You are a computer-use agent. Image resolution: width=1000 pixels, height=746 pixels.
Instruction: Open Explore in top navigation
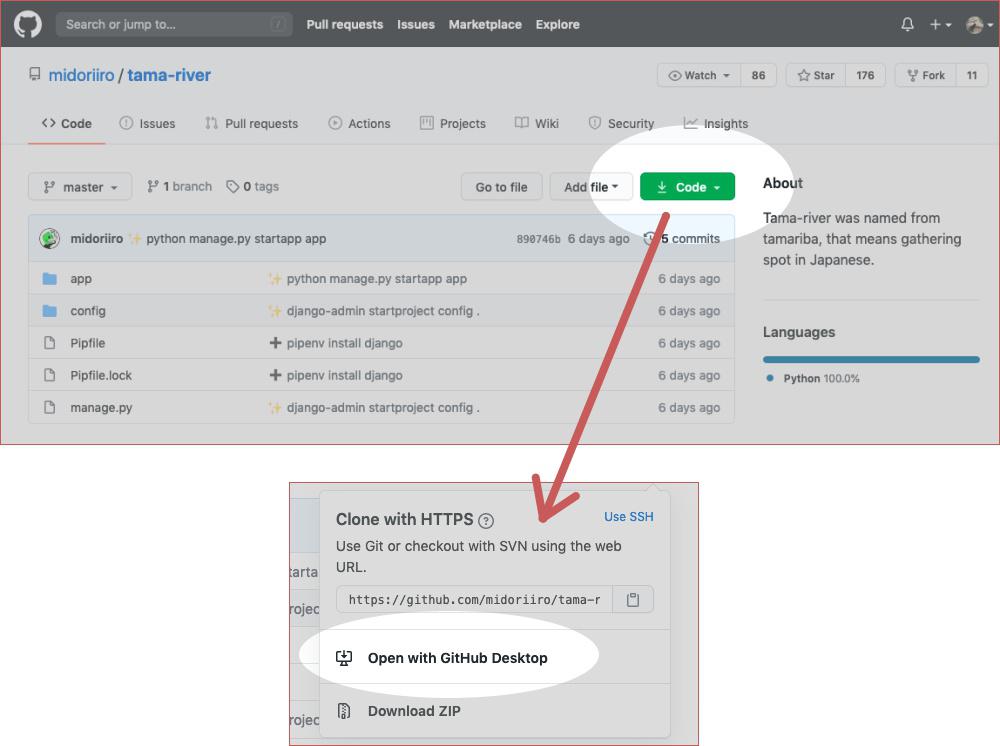pos(557,24)
